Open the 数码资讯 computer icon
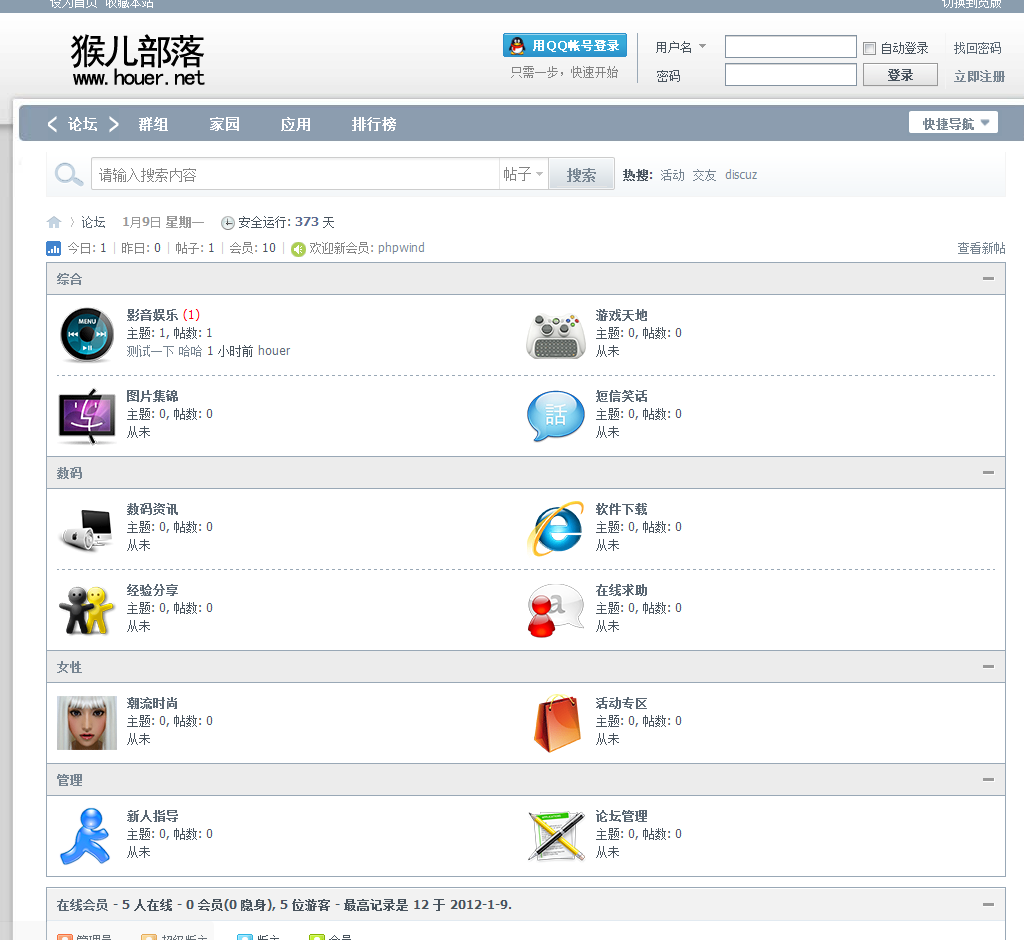This screenshot has height=940, width=1024. 87,529
